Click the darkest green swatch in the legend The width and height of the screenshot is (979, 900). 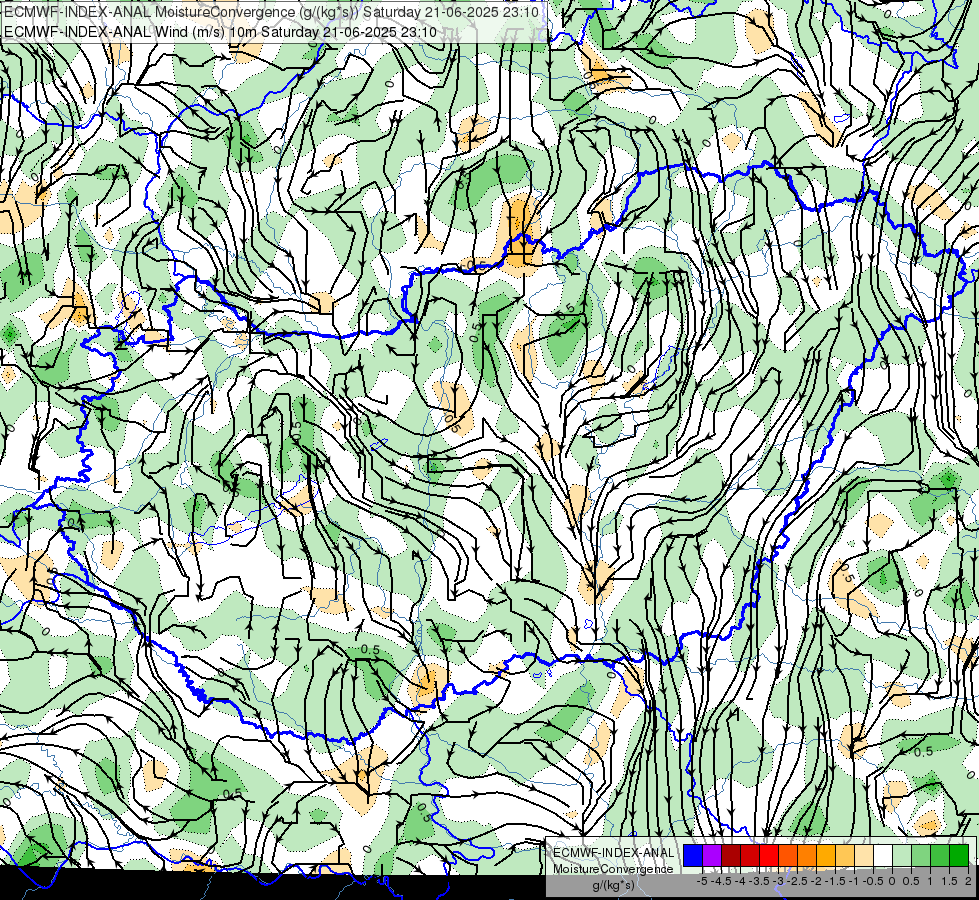click(x=959, y=856)
